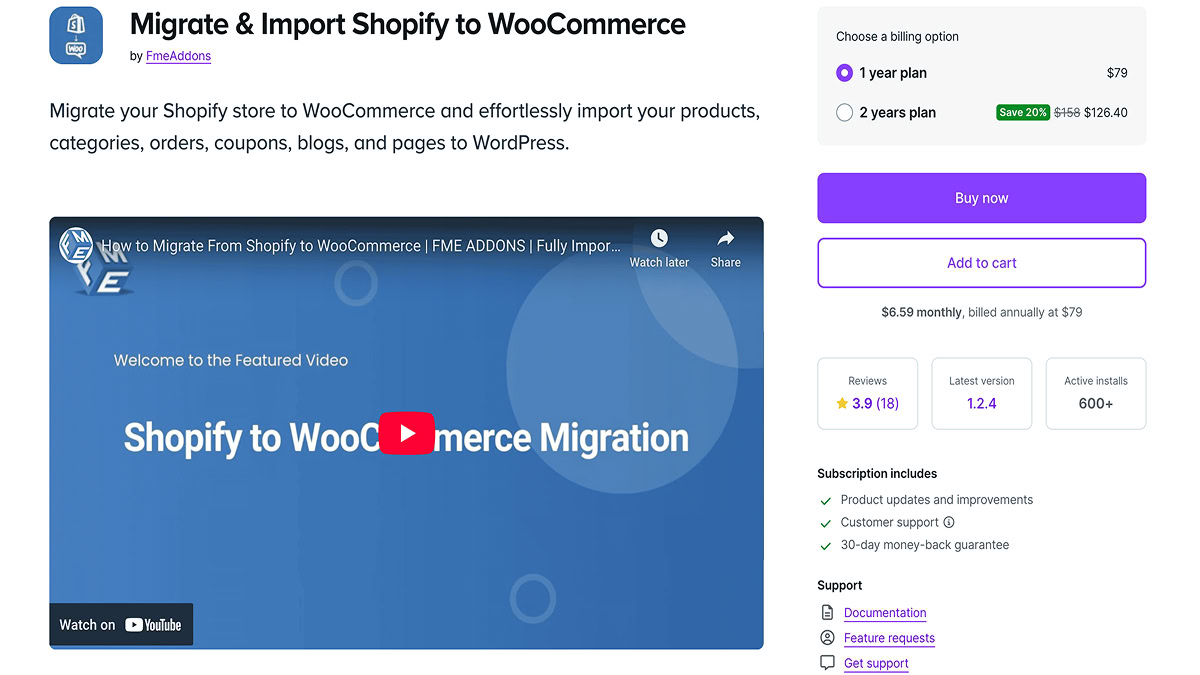Open the Feature requests link

[x=889, y=638]
